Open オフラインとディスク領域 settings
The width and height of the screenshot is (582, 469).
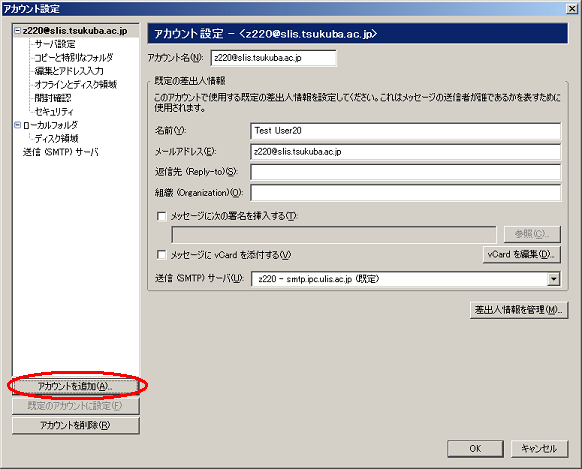click(x=76, y=85)
